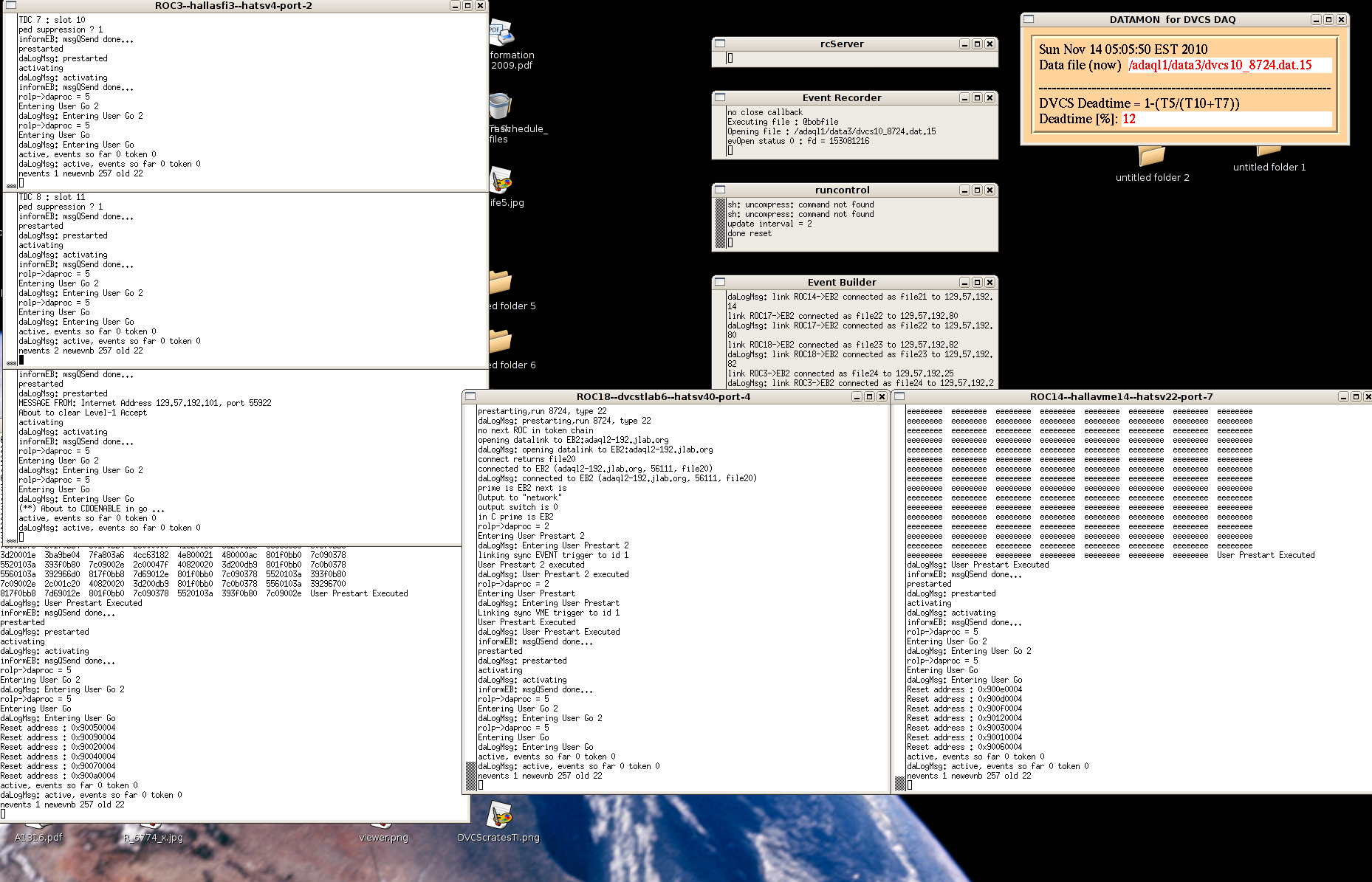
Task: Open the Event Builder window menu icon
Action: click(x=720, y=282)
